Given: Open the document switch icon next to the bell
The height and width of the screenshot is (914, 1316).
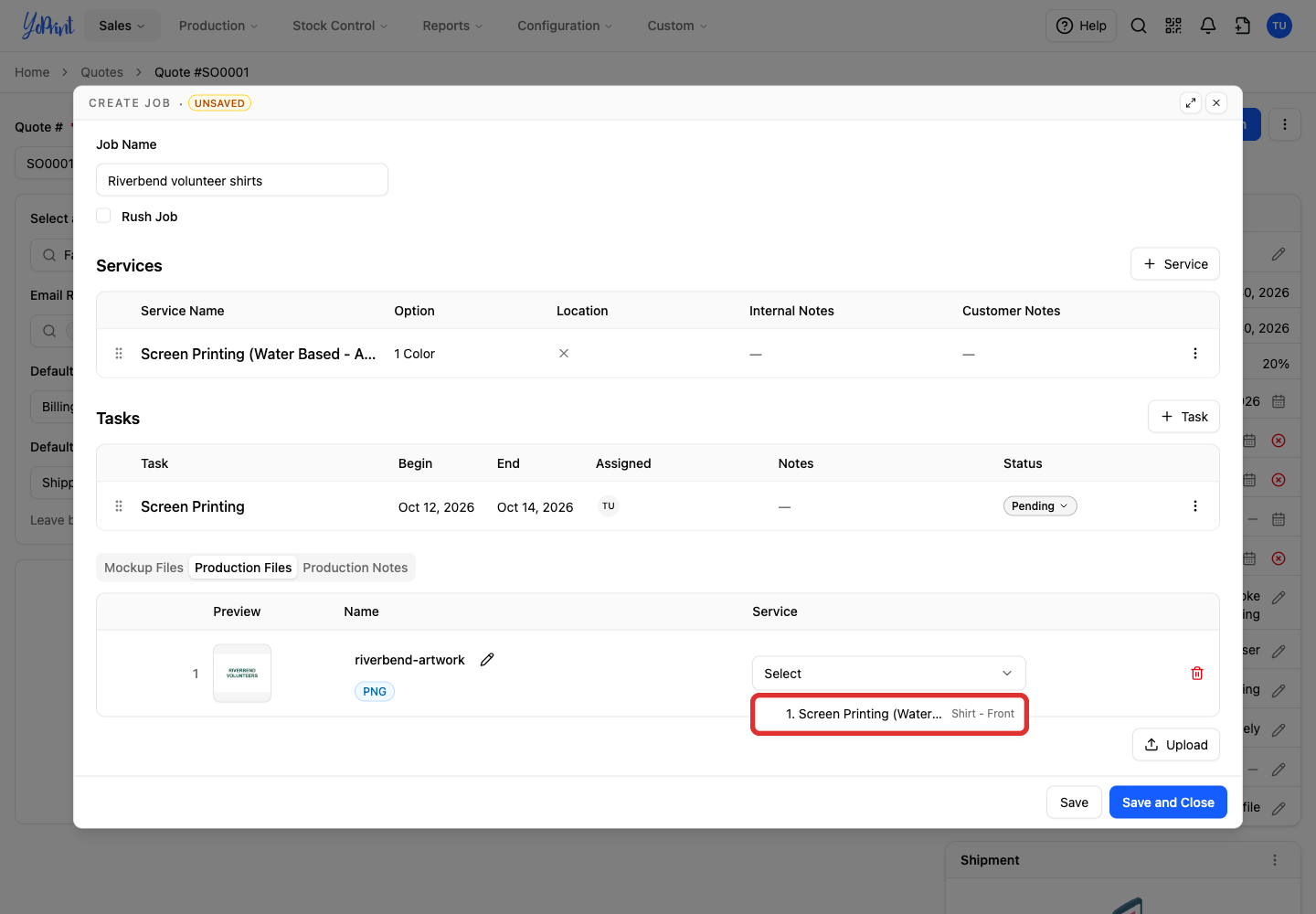Looking at the screenshot, I should tap(1243, 26).
